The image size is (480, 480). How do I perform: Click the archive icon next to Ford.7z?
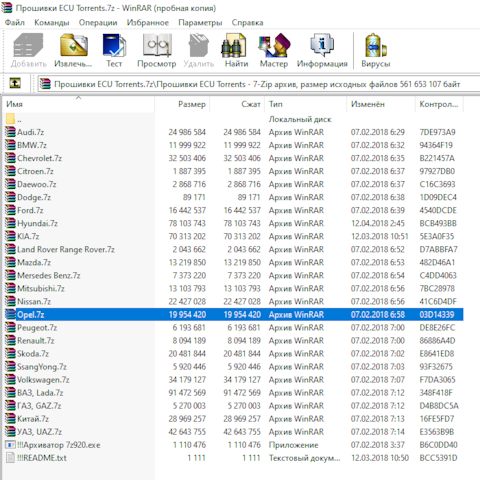click(10, 210)
